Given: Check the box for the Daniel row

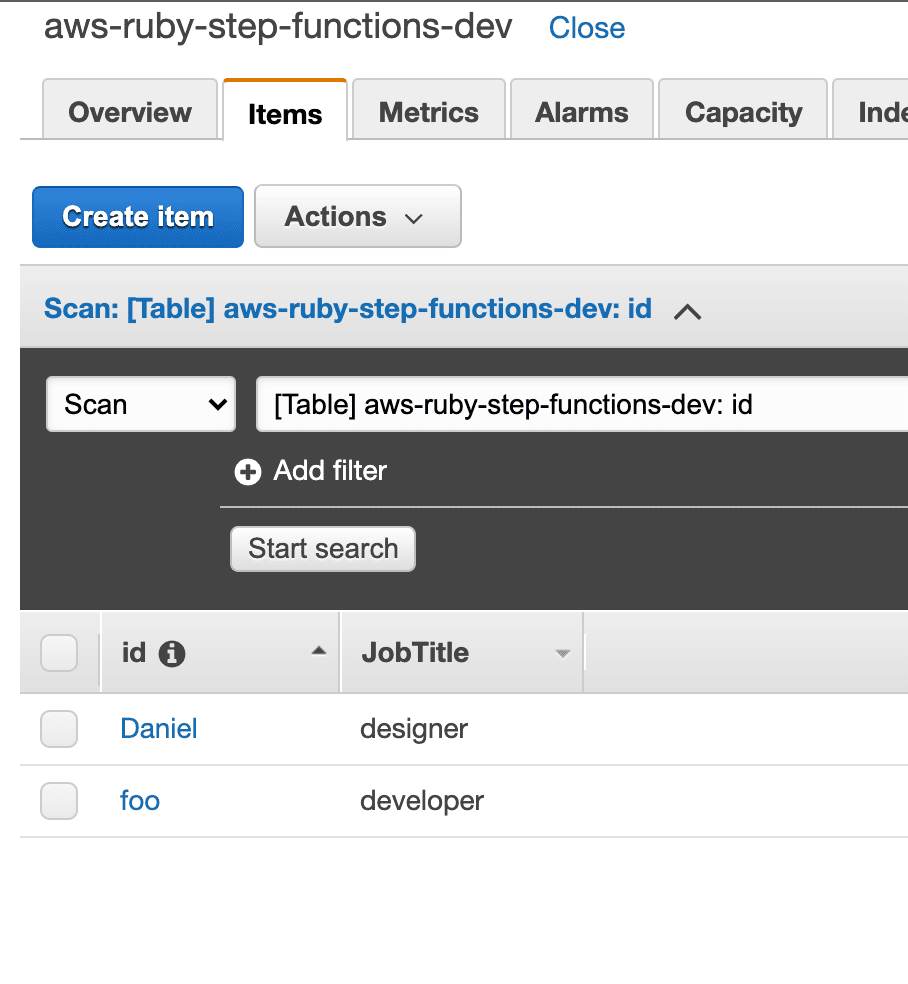Looking at the screenshot, I should coord(59,729).
